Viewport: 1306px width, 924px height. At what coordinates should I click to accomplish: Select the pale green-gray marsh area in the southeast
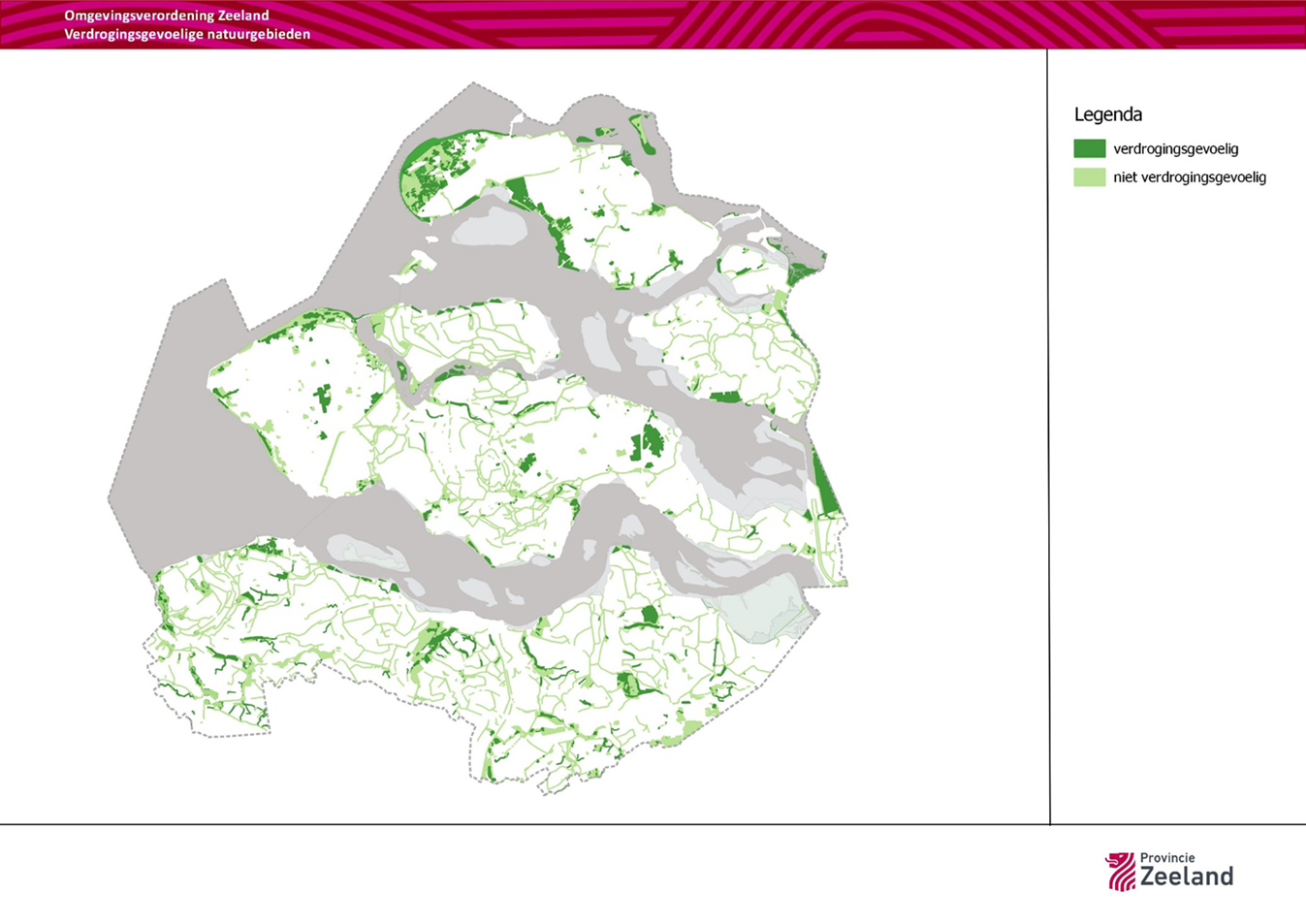click(x=766, y=606)
